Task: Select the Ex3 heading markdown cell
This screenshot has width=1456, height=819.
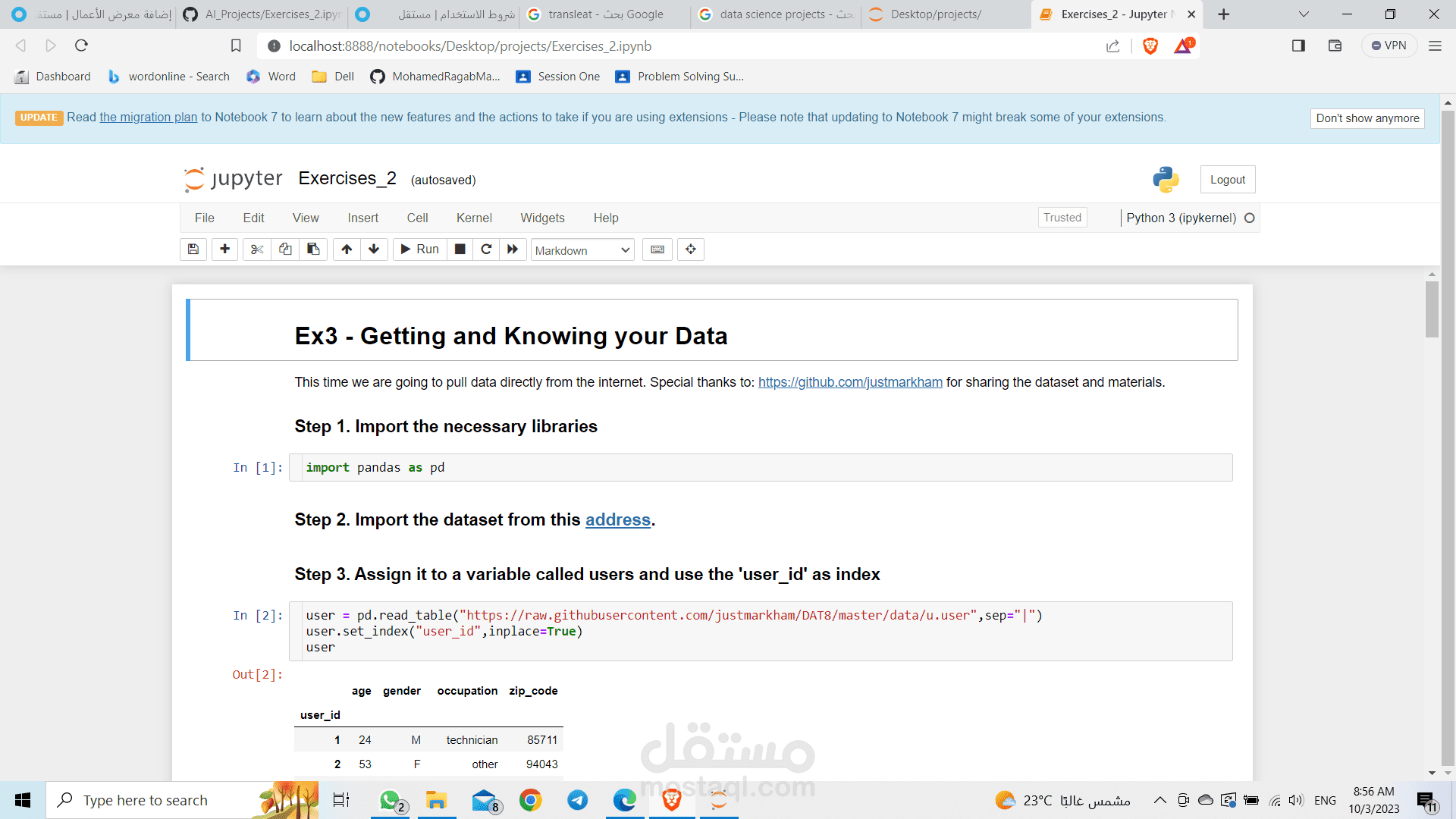Action: (x=713, y=331)
